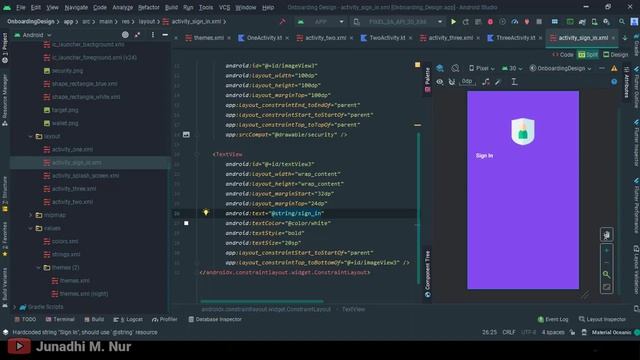This screenshot has width=640, height=360.
Task: Click the Clear Constraints icon
Action: coord(486,82)
